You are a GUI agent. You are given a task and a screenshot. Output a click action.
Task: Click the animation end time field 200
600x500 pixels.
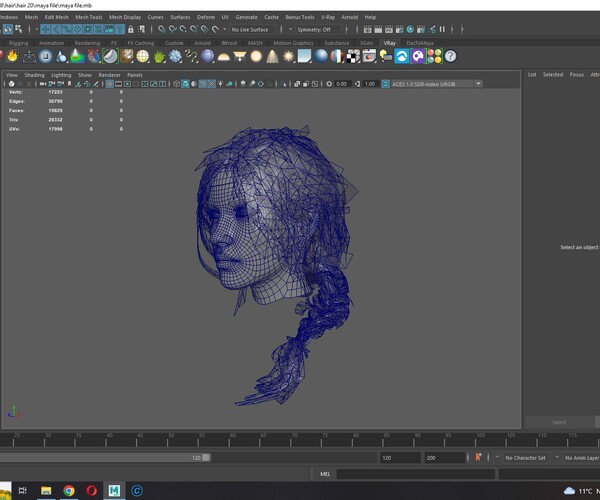[x=444, y=458]
